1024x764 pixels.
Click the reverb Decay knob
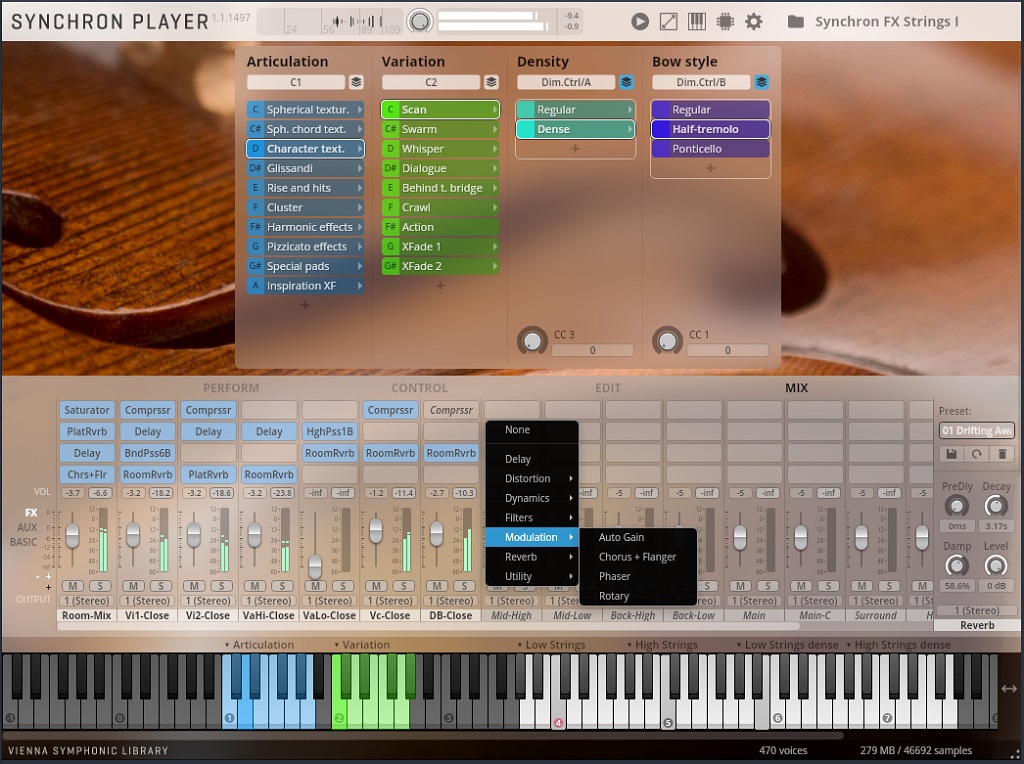(995, 506)
